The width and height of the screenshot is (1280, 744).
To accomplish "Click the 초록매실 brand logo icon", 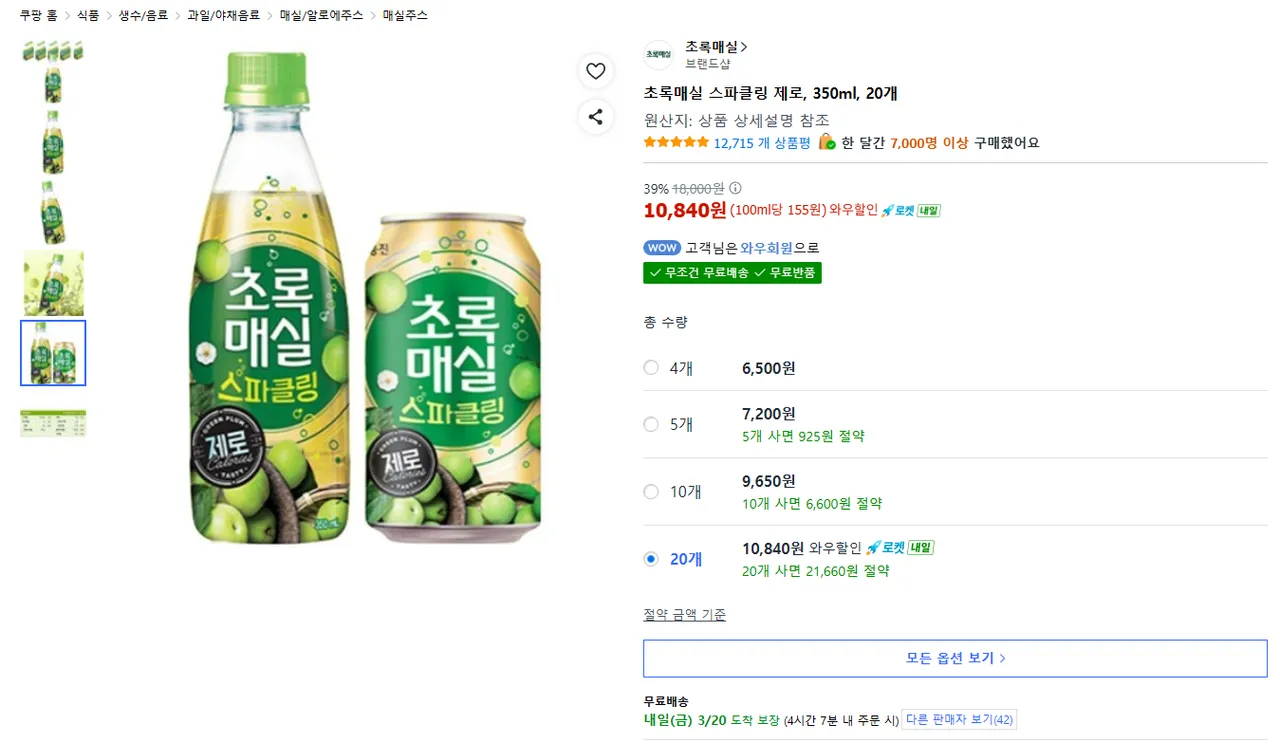I will 657,55.
